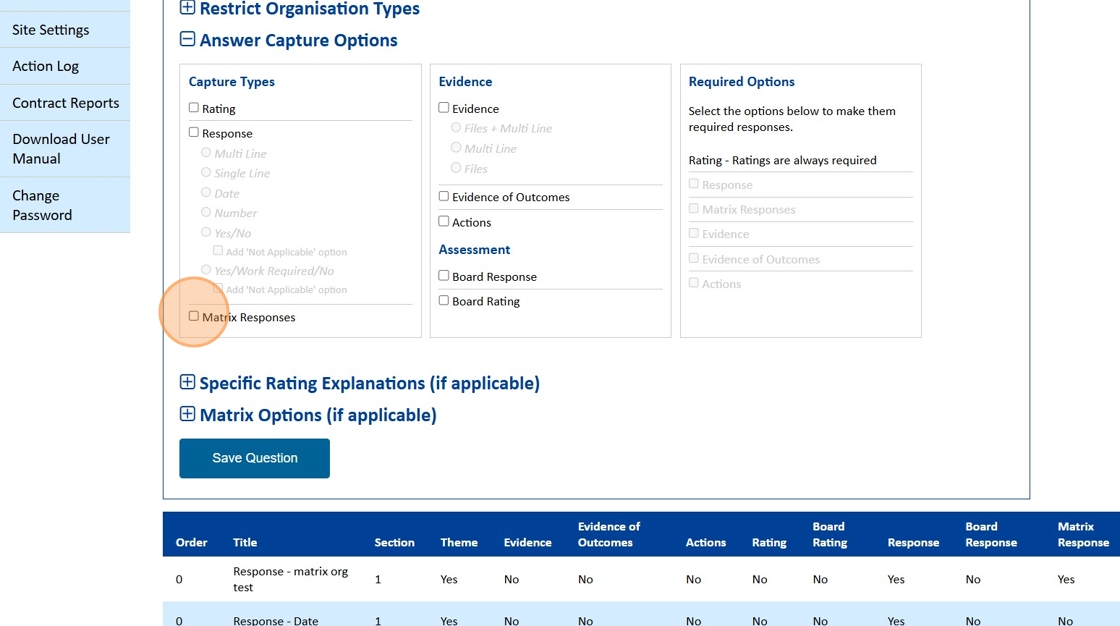The image size is (1120, 626).
Task: Check the Actions checkbox
Action: pos(444,221)
